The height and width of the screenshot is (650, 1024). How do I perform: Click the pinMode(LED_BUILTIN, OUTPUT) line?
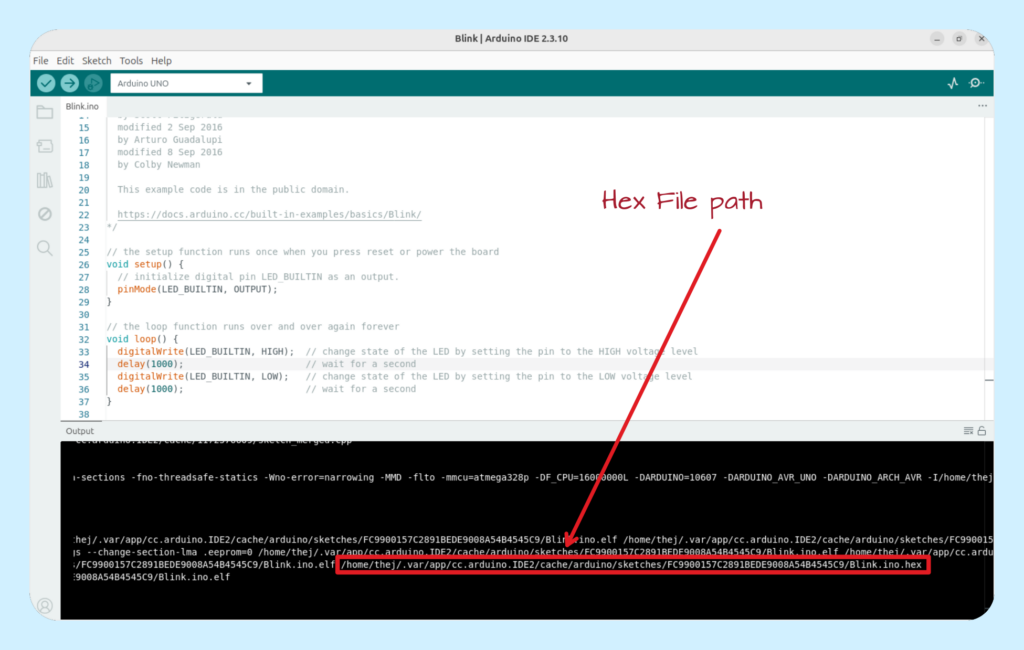197,289
